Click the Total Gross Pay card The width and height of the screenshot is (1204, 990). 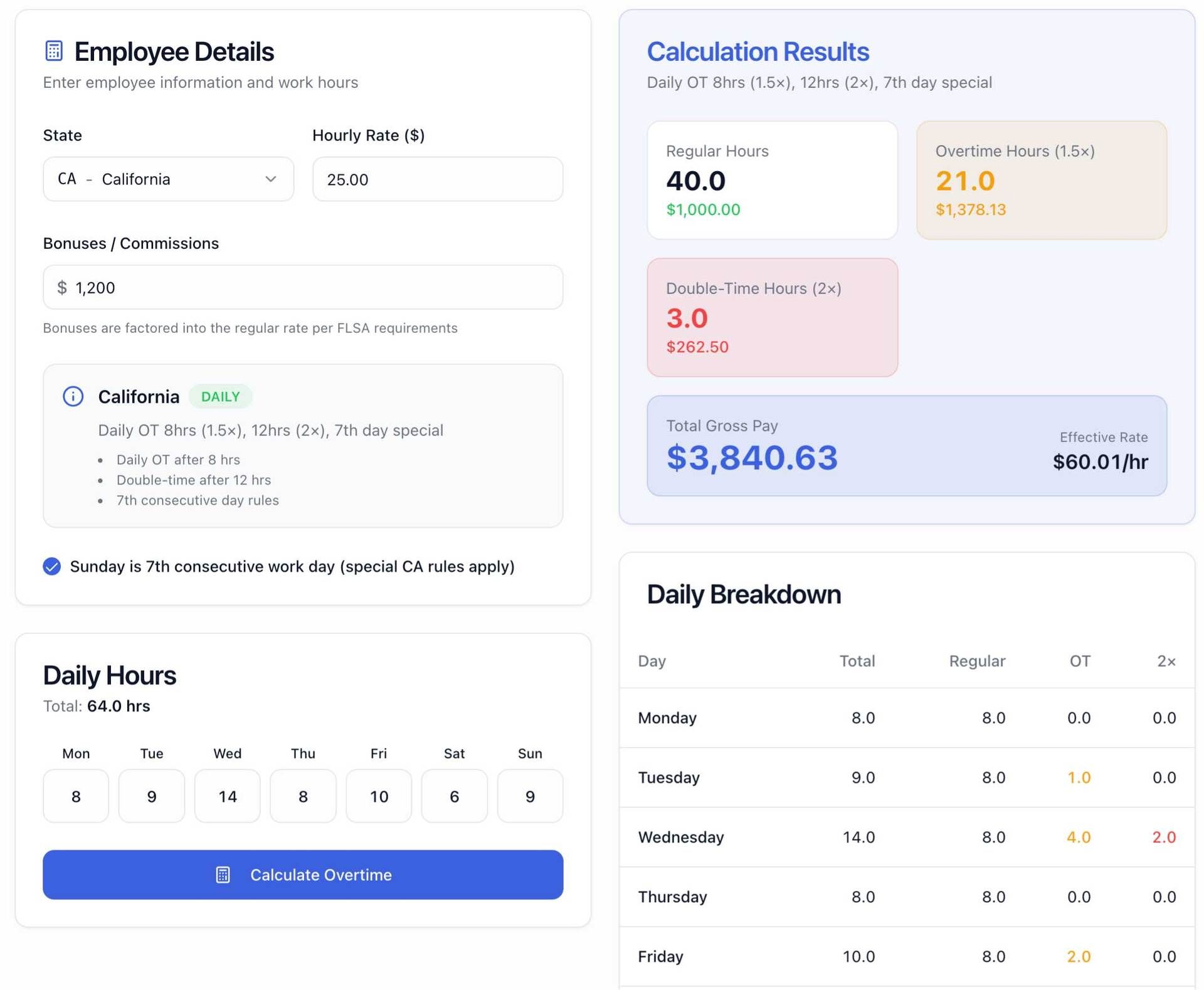(906, 446)
